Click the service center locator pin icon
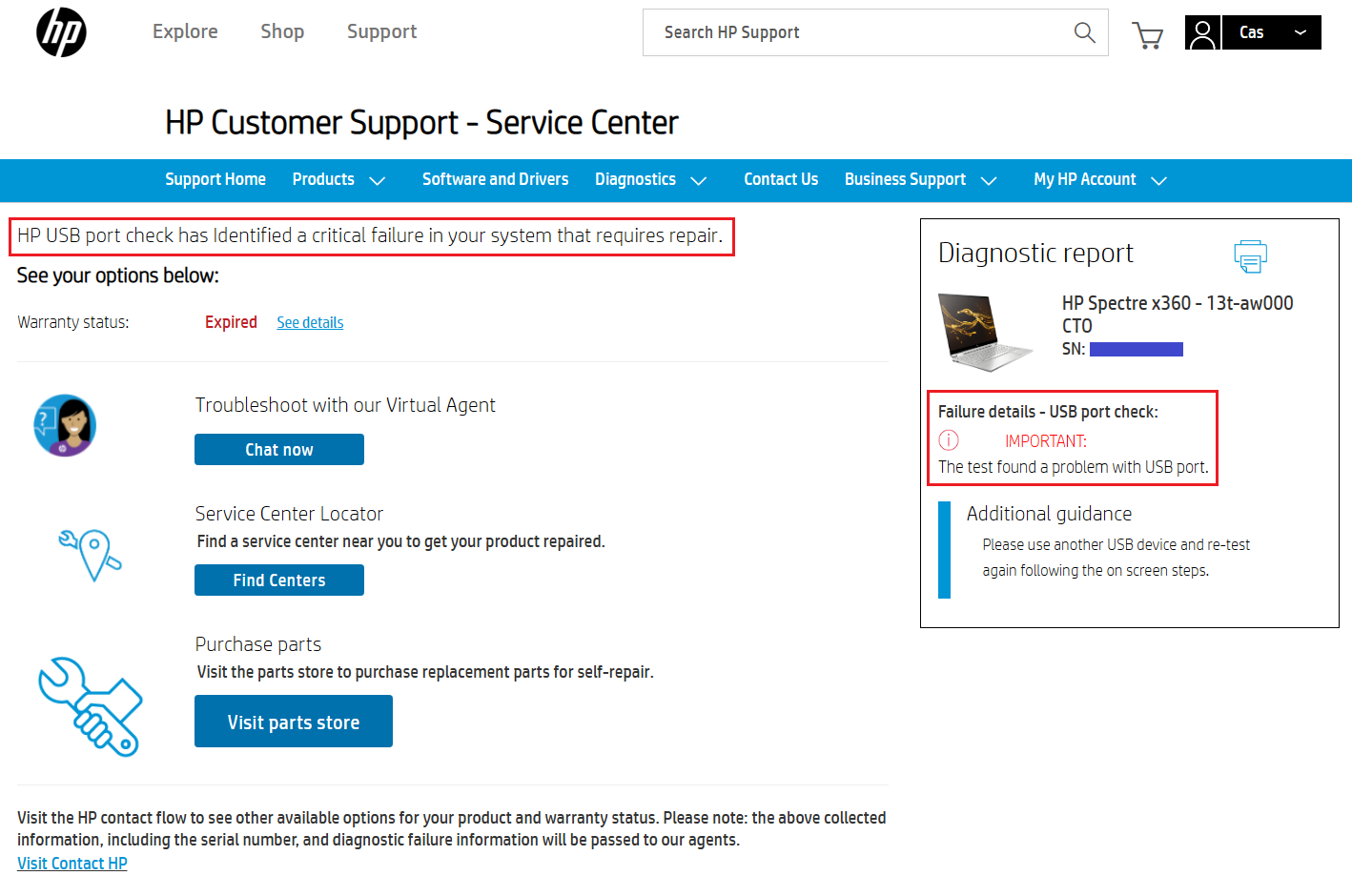Screen dimensions: 1352x896 click(x=92, y=554)
